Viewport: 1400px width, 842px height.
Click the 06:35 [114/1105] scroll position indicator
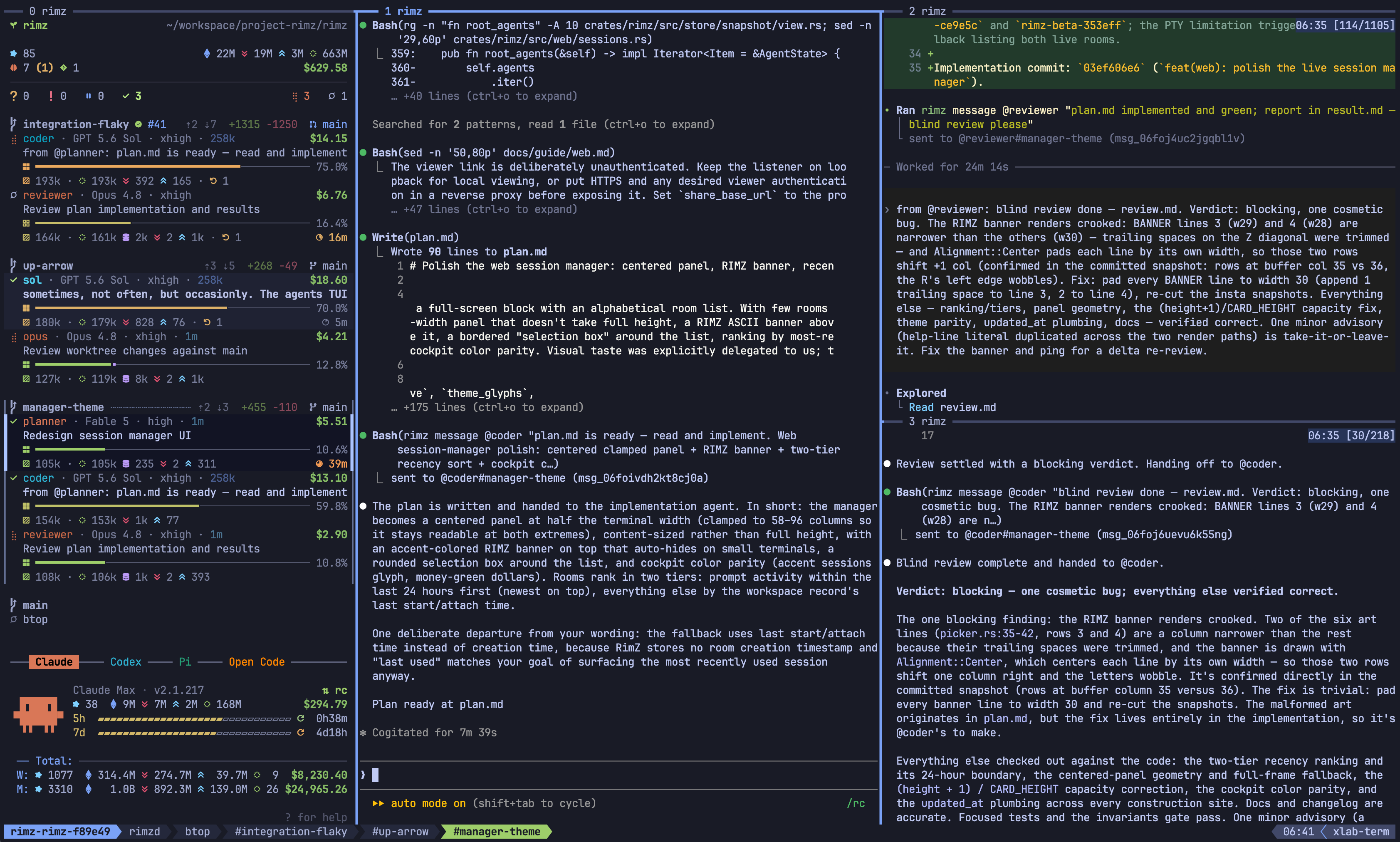pyautogui.click(x=1345, y=25)
